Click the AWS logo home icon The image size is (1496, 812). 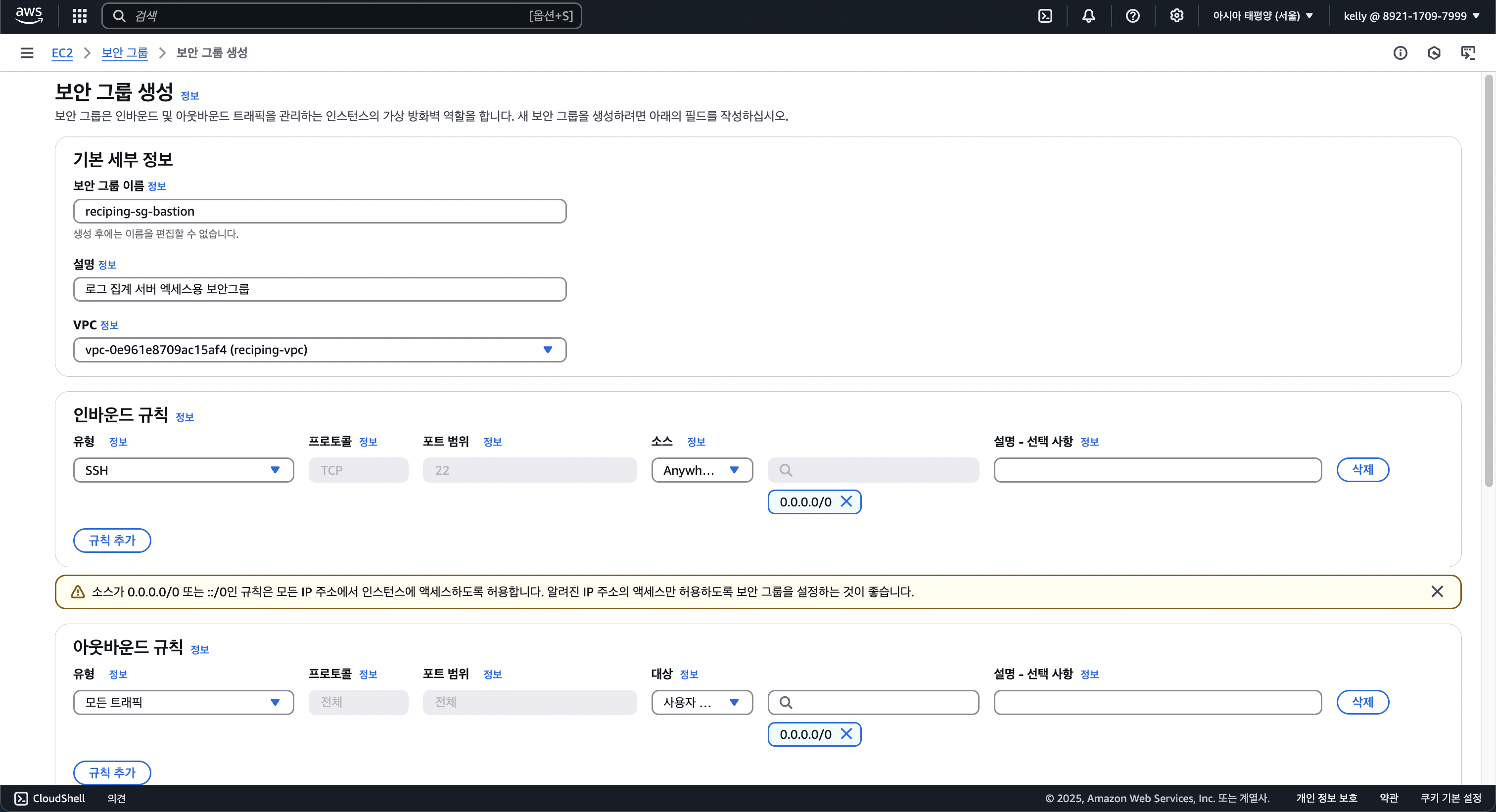[x=29, y=15]
